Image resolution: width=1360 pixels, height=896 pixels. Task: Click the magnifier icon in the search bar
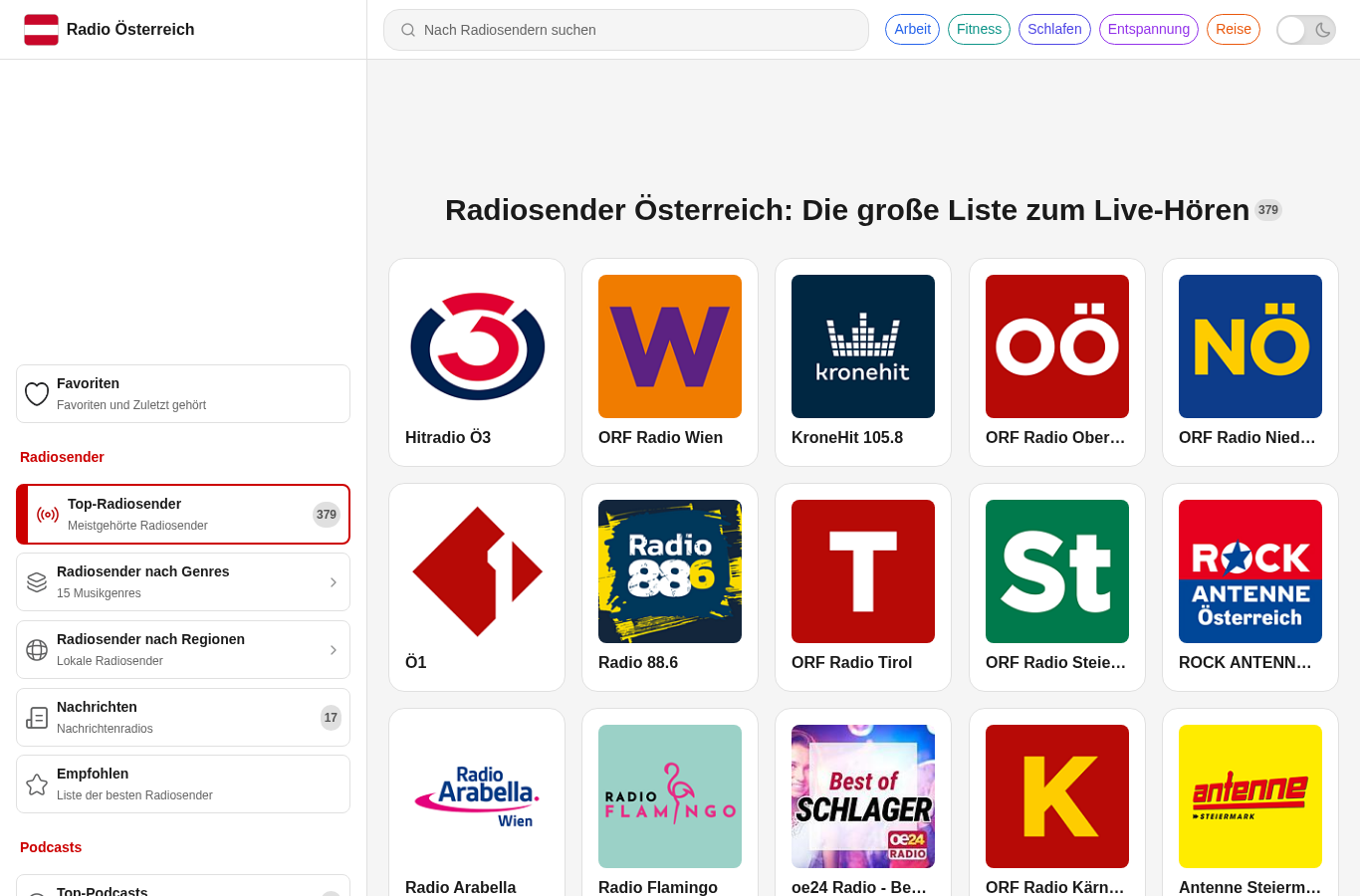(408, 30)
